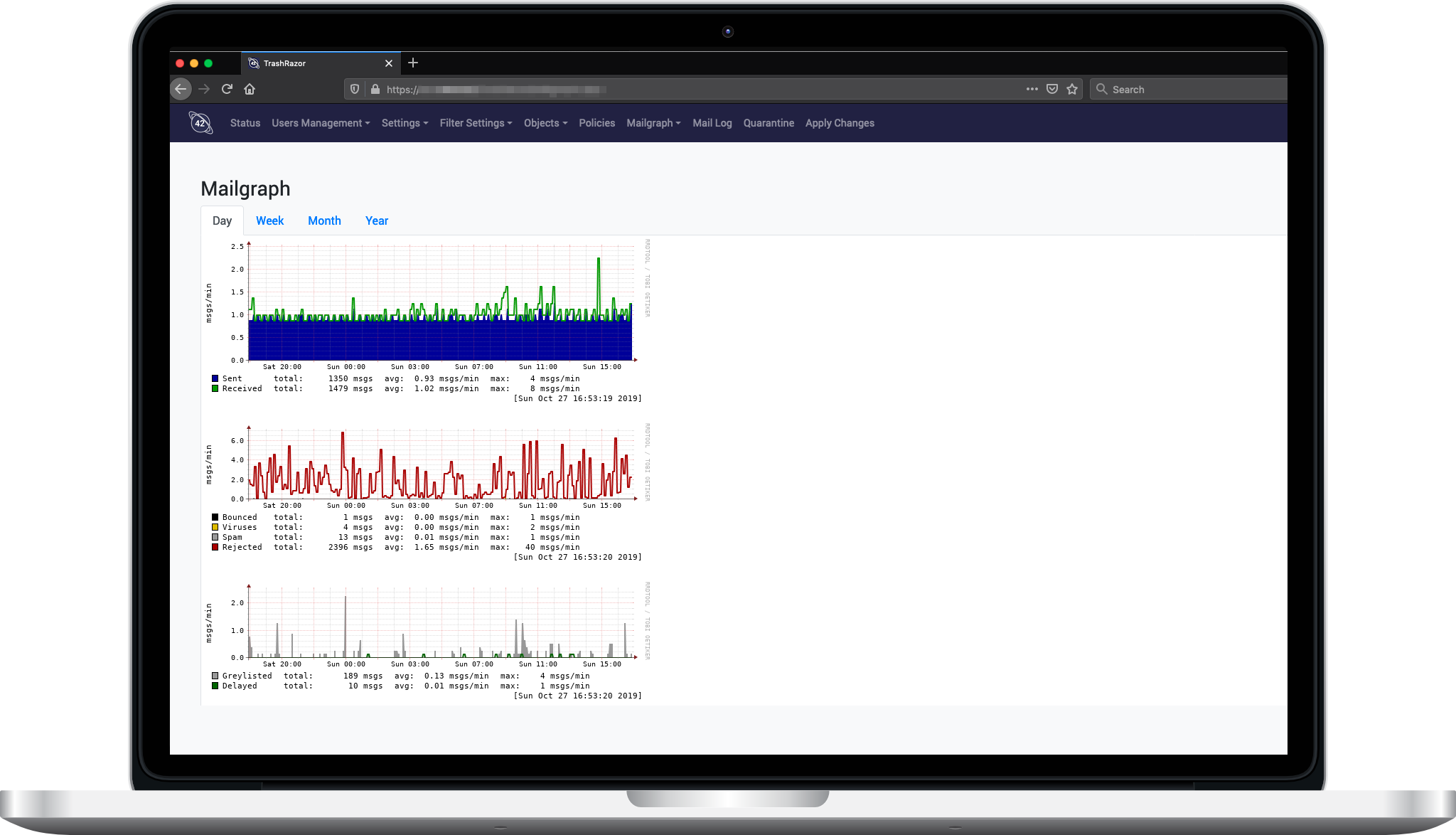Viewport: 1456px width, 835px height.
Task: Expand the Users Management dropdown
Action: (321, 123)
